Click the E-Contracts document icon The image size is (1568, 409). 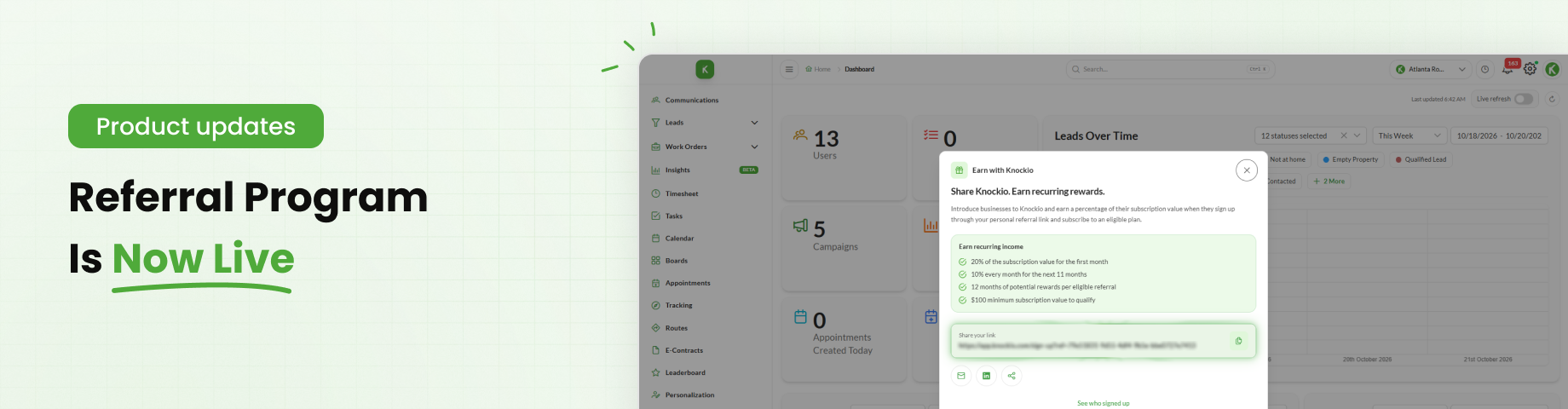tap(655, 350)
